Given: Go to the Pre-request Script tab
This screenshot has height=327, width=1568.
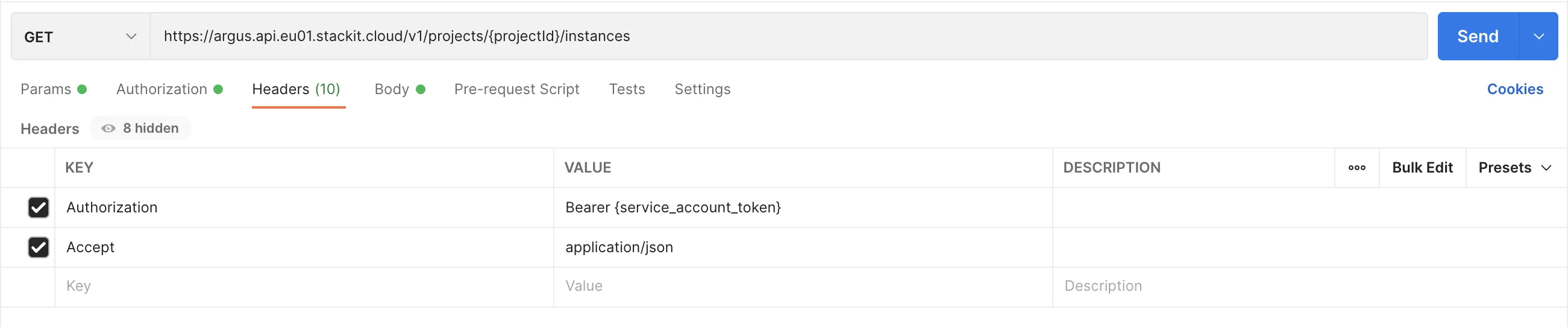Looking at the screenshot, I should pyautogui.click(x=516, y=89).
